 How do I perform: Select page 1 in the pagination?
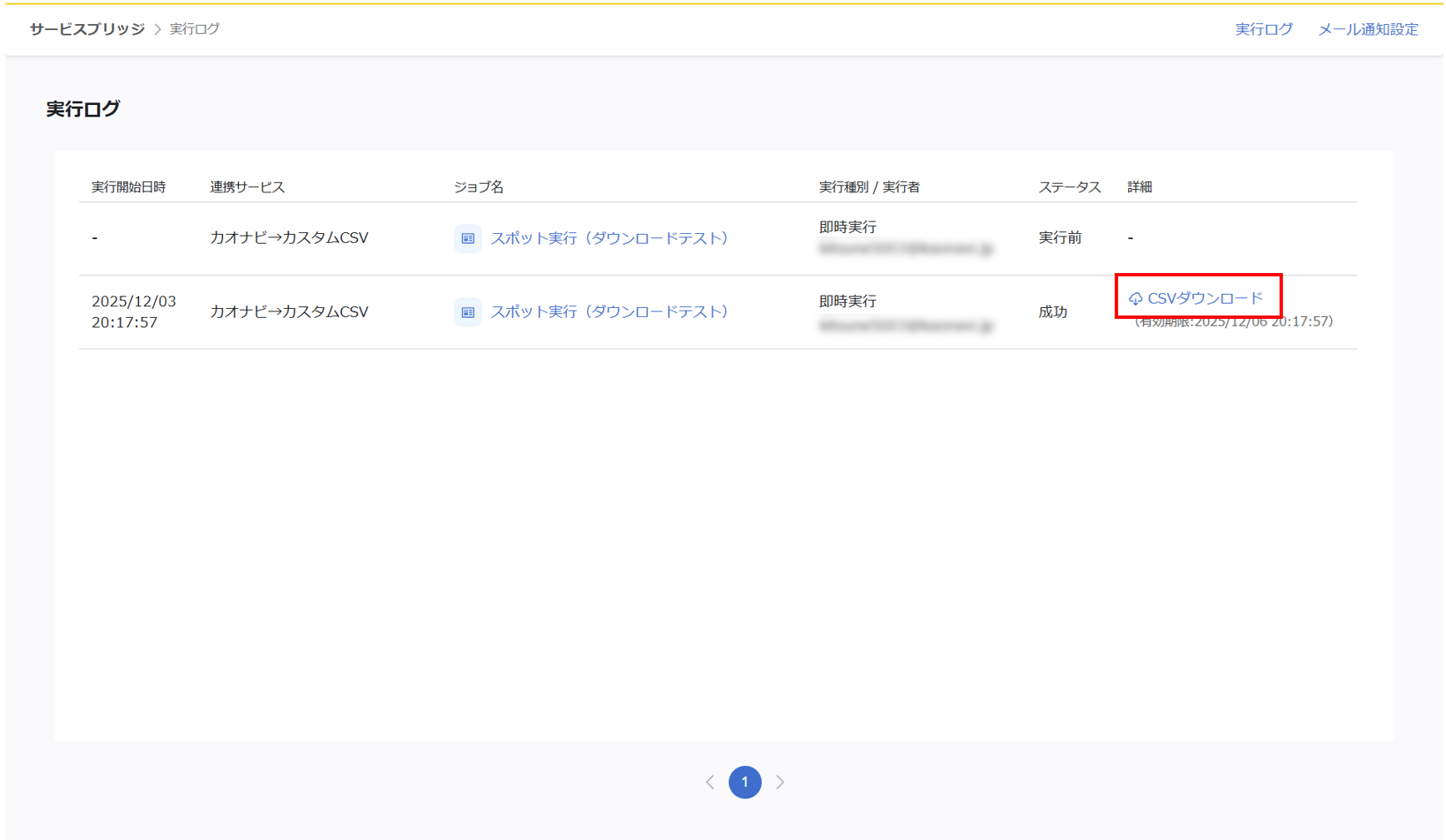click(x=745, y=783)
